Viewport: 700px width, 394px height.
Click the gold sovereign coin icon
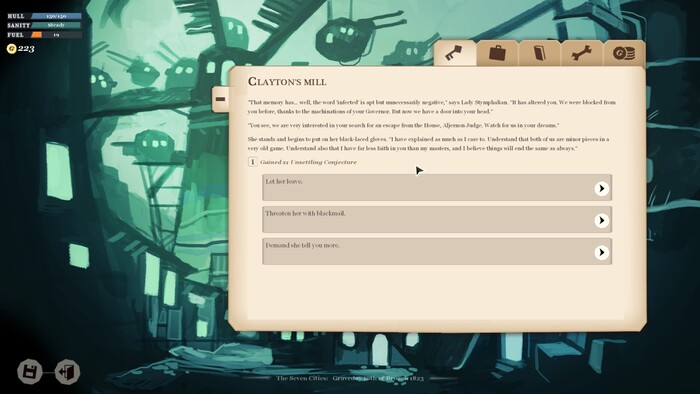tap(12, 49)
